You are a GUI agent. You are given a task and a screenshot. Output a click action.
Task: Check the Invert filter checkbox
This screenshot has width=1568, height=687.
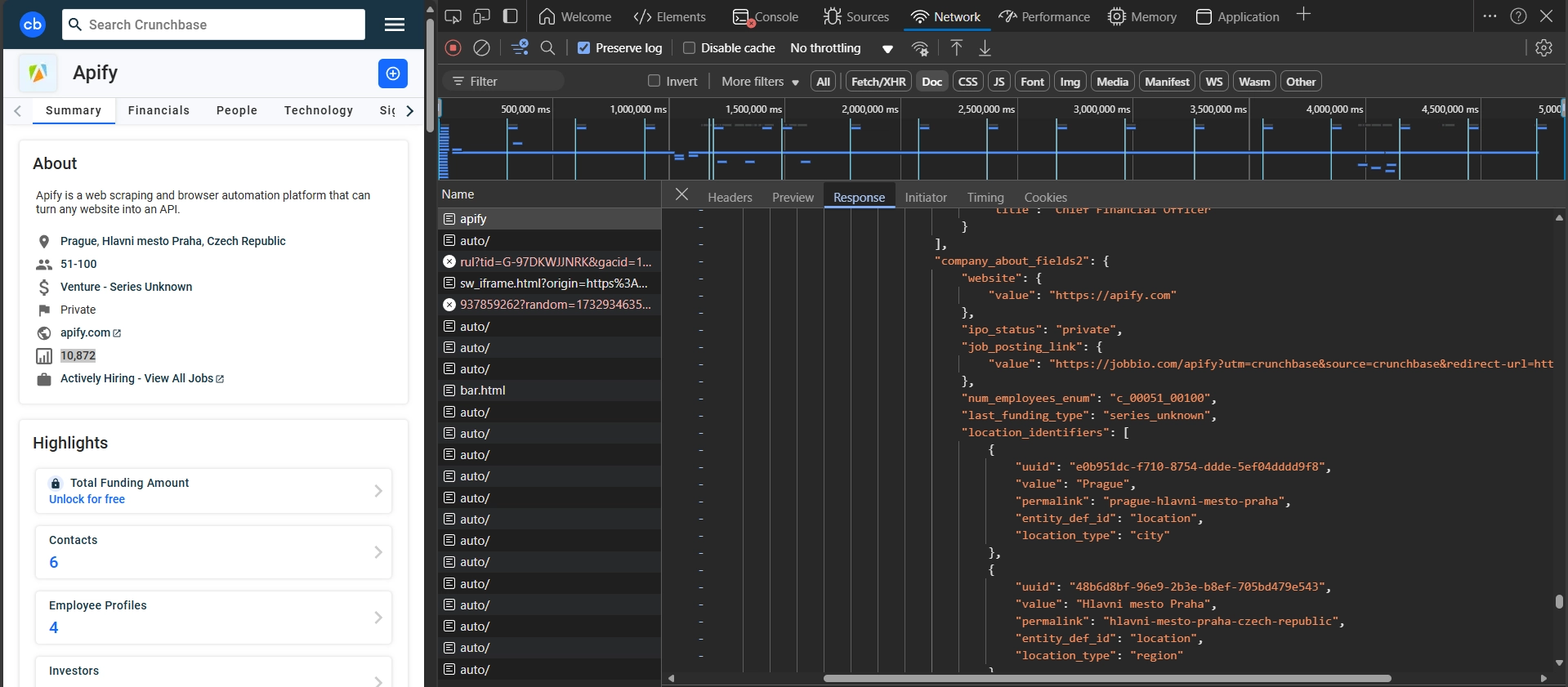click(654, 81)
